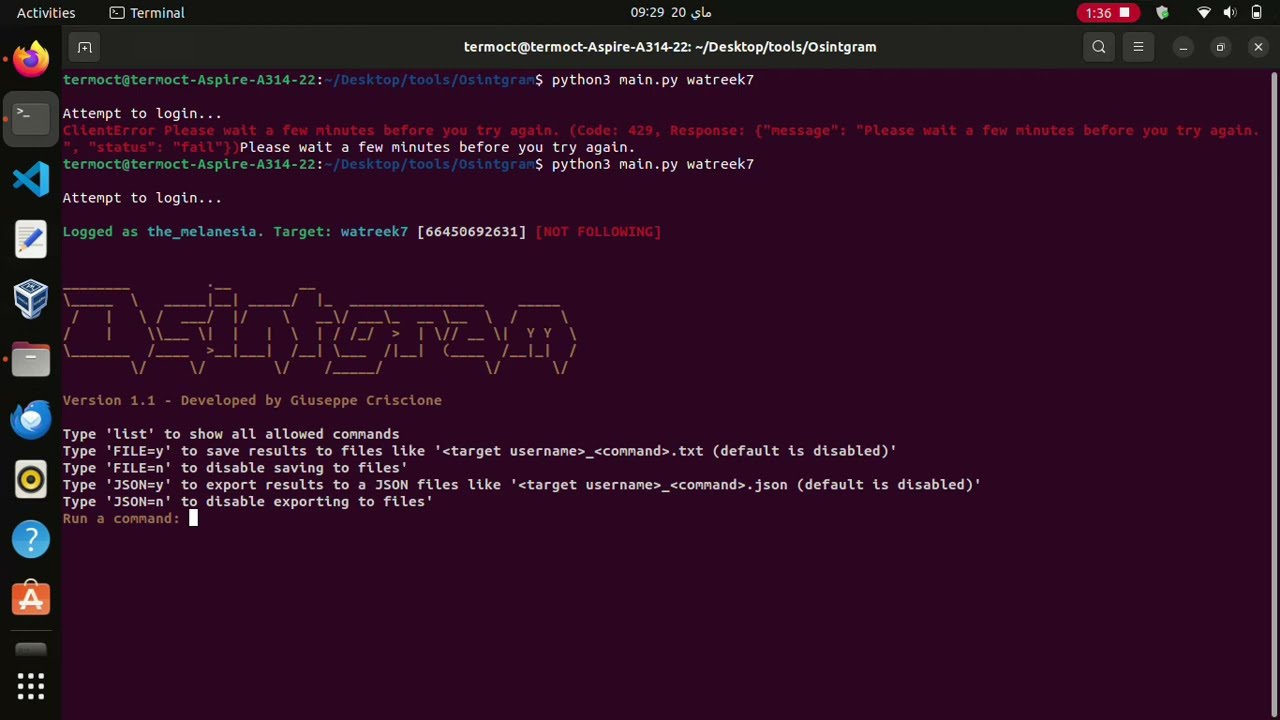Click the "Type 'JSON=n'" instruction line
This screenshot has height=720, width=1280.
coord(248,502)
